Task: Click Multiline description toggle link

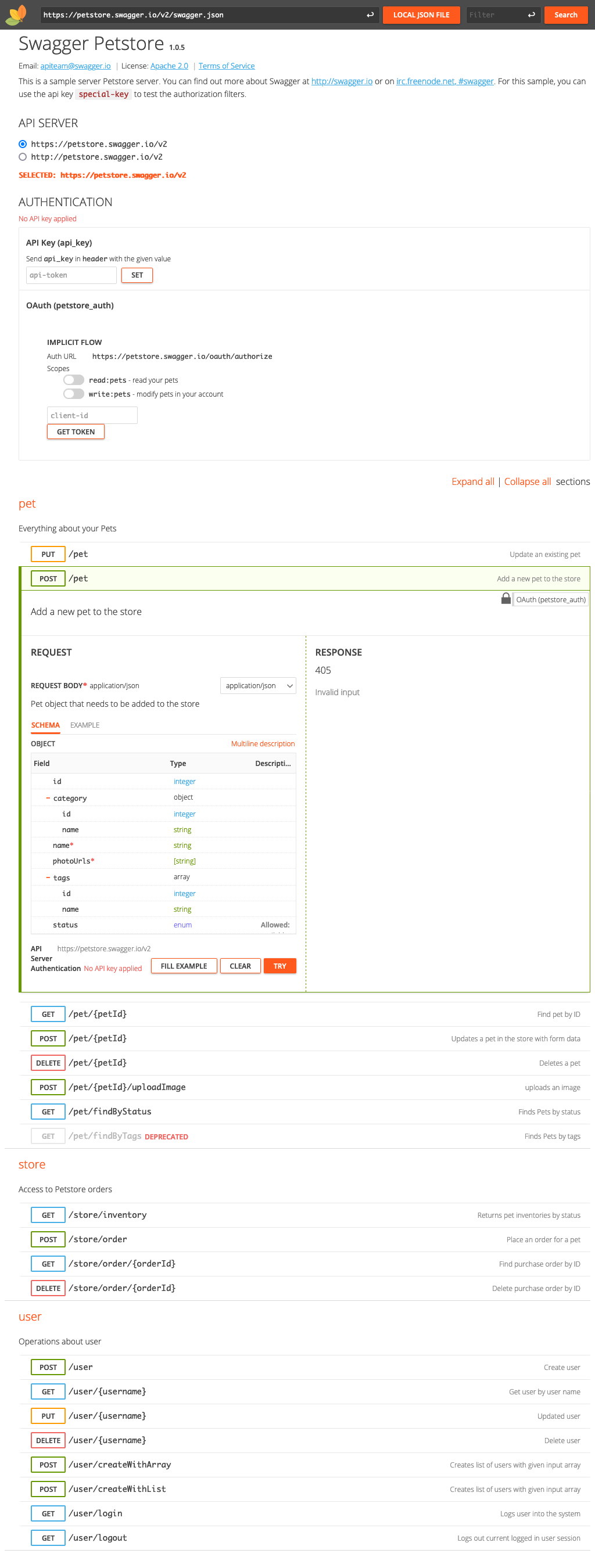Action: [x=263, y=744]
